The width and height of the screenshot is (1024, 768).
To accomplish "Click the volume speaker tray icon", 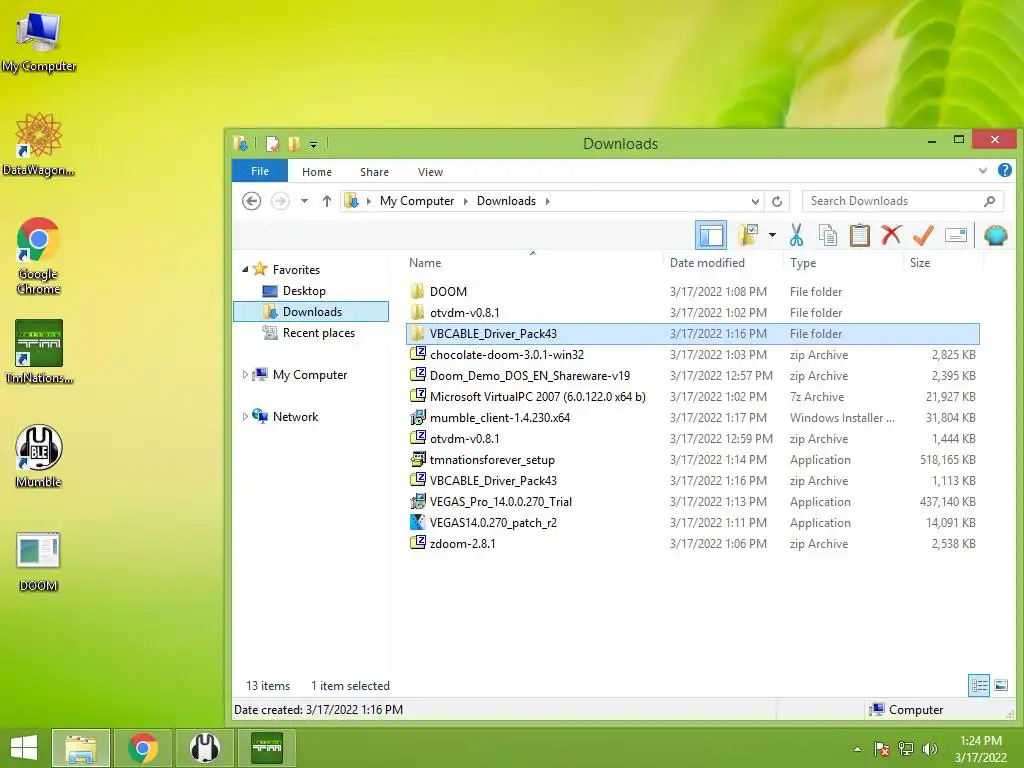I will pos(929,749).
